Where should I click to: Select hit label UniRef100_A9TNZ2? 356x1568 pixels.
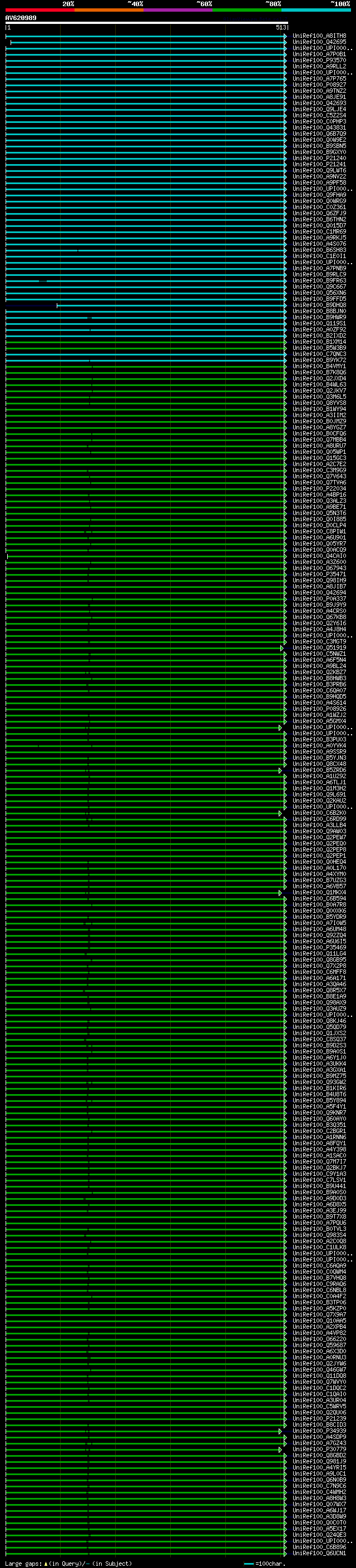319,91
